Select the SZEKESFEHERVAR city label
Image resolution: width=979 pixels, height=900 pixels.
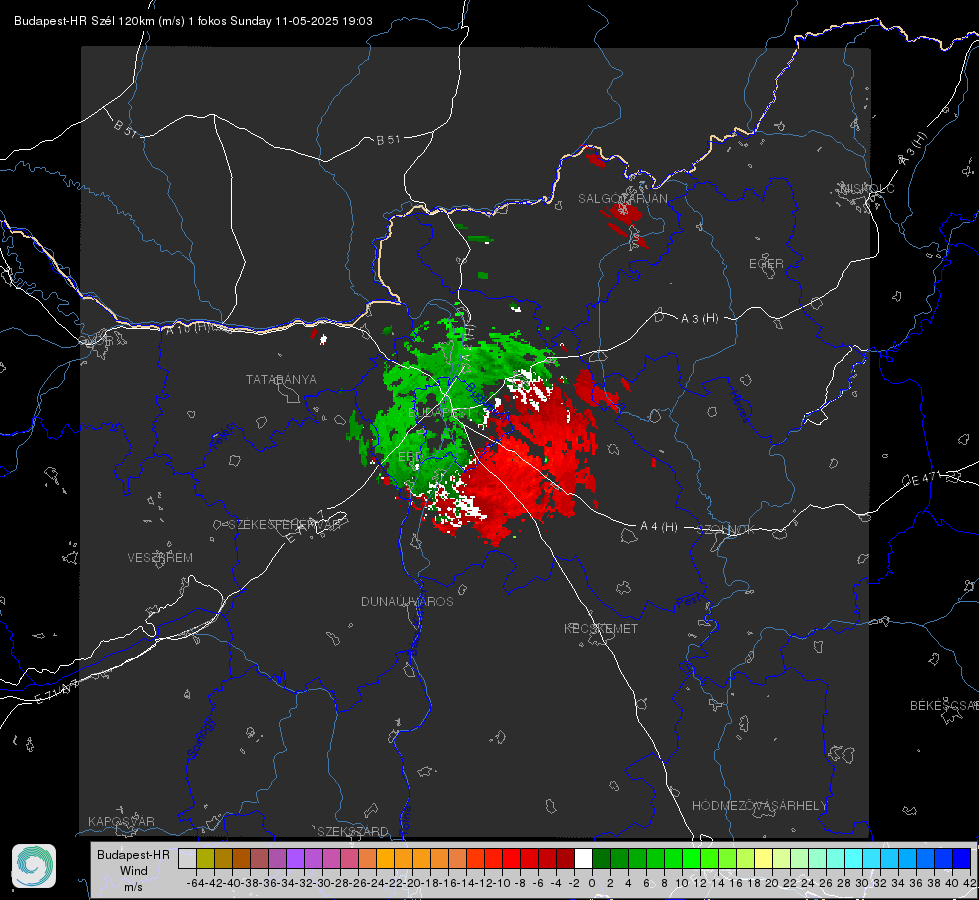pos(284,525)
